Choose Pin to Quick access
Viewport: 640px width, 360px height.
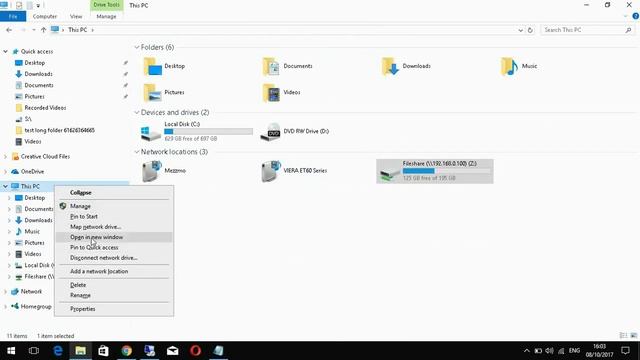[114, 248]
